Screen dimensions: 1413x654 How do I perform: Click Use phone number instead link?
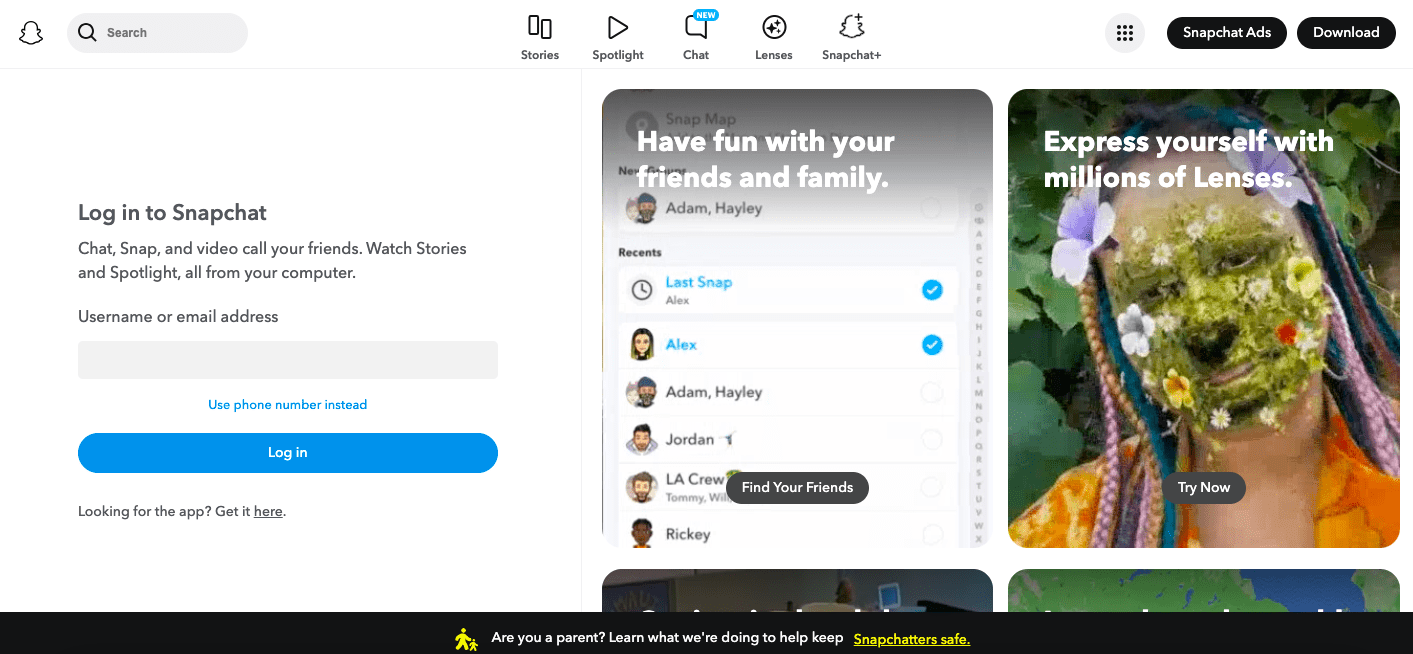click(x=288, y=405)
